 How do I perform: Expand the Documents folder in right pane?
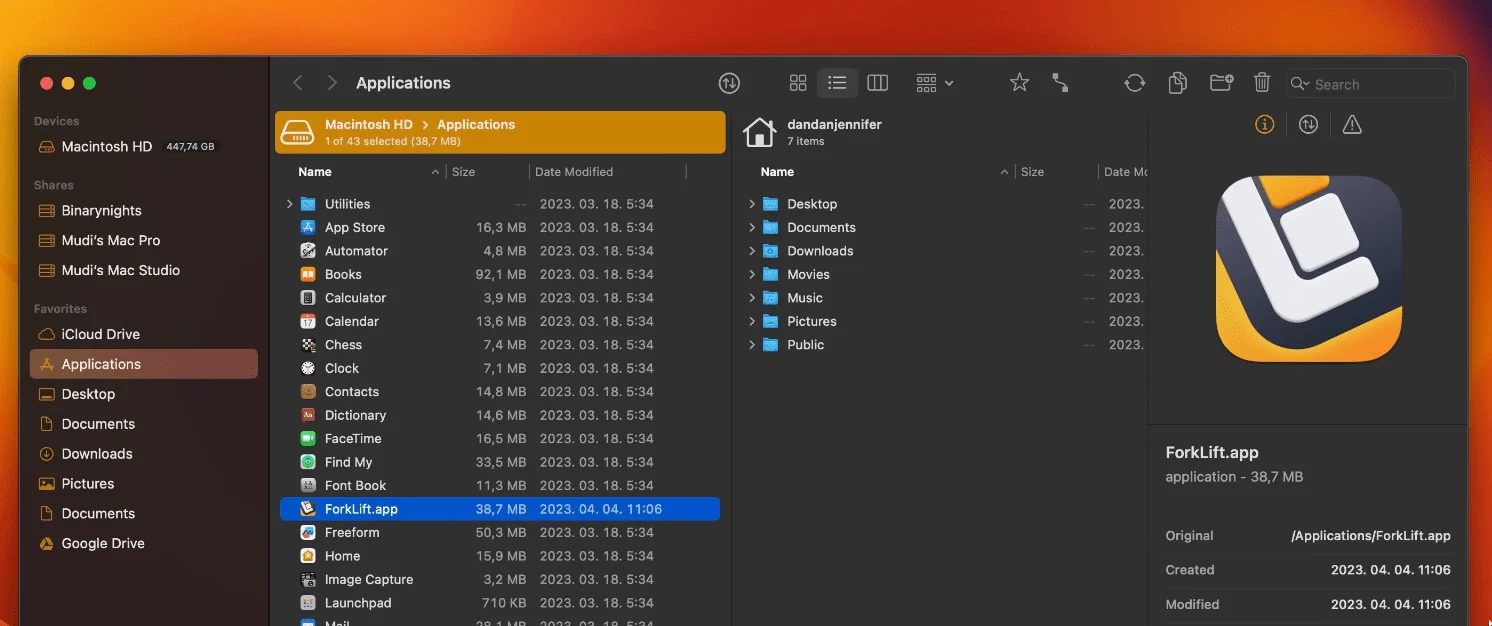click(752, 227)
